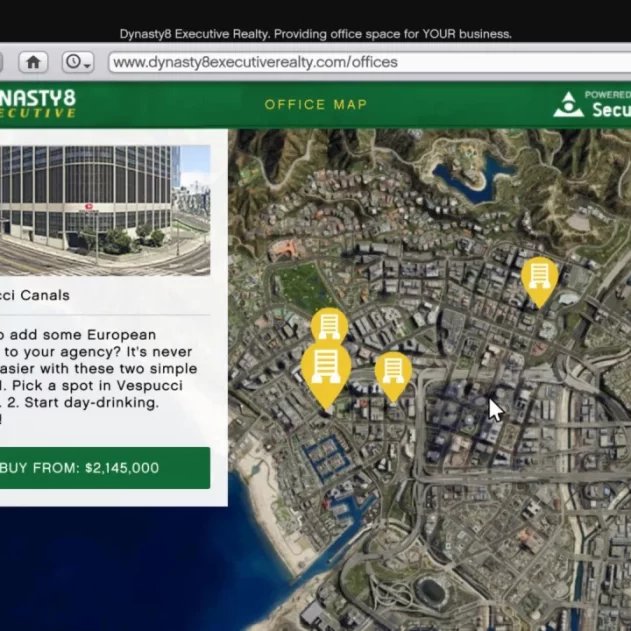Click the BUY FROM $2,145,000 button
631x631 pixels.
(x=105, y=468)
